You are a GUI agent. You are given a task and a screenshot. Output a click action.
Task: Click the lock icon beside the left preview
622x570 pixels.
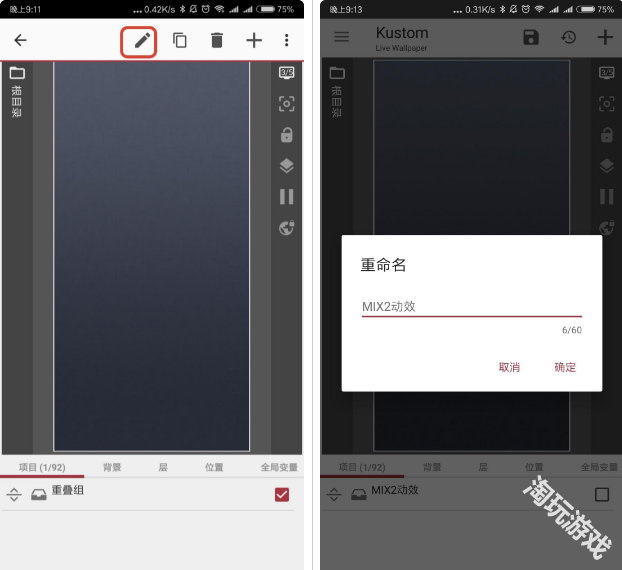pos(287,135)
